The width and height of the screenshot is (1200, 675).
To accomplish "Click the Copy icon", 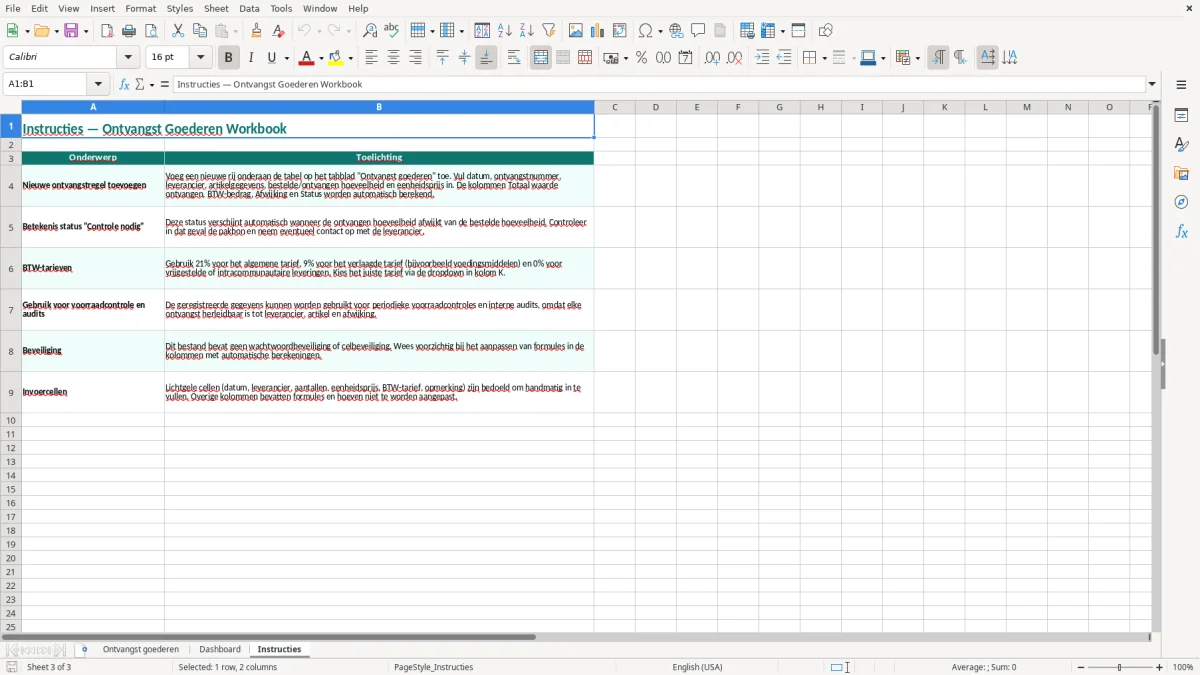I will pyautogui.click(x=200, y=31).
